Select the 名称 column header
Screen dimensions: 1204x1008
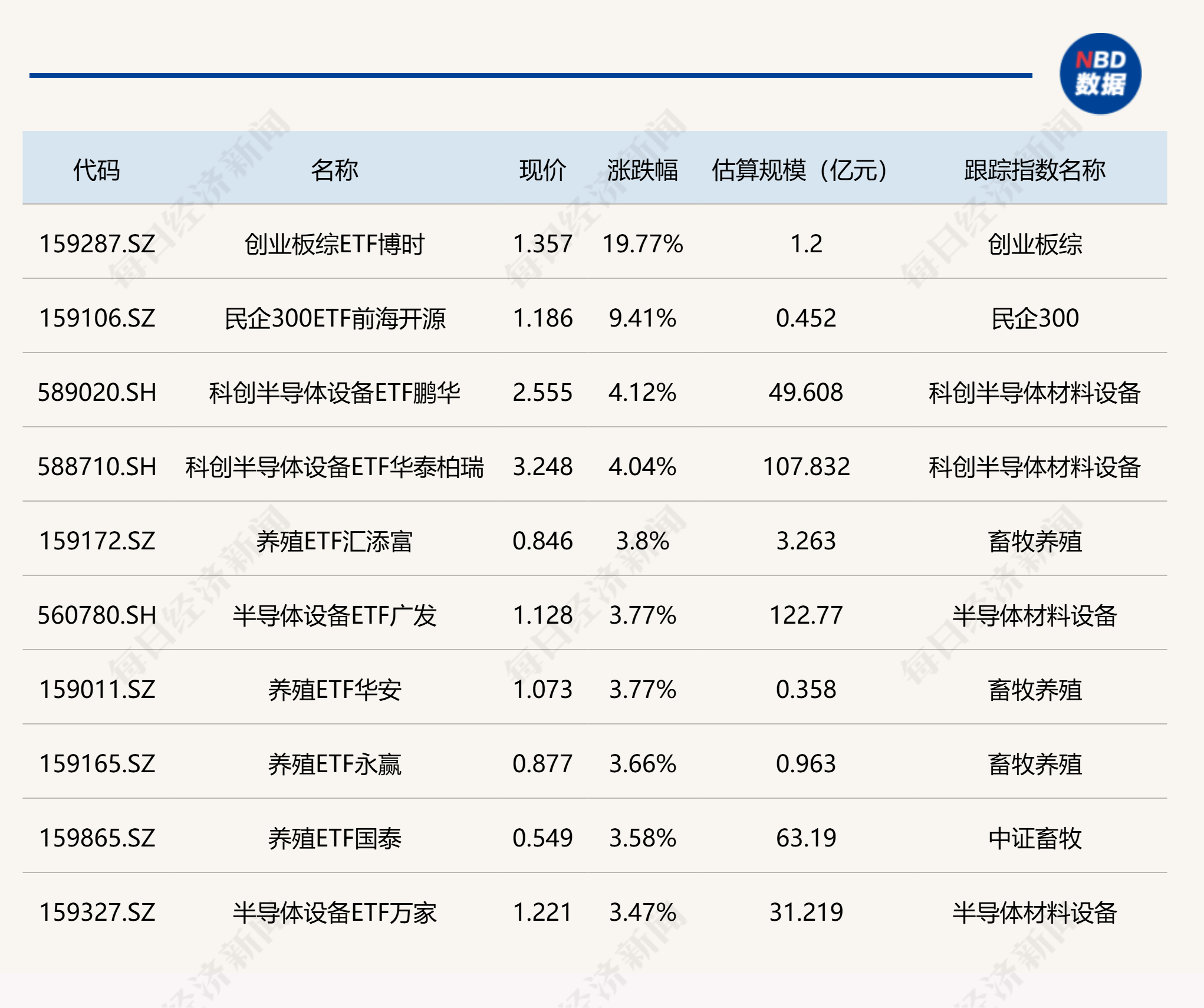point(334,170)
